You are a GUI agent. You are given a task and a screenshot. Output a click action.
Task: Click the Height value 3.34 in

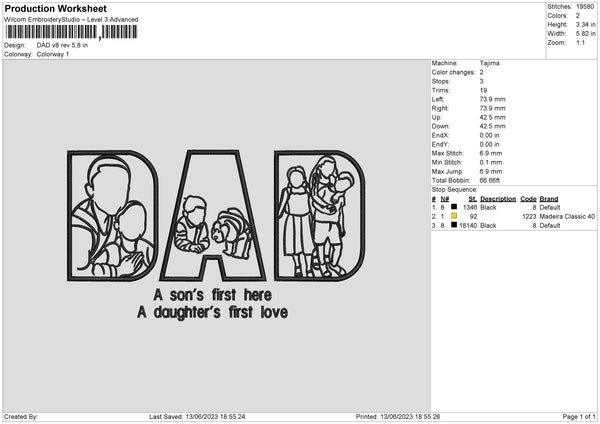(x=585, y=24)
